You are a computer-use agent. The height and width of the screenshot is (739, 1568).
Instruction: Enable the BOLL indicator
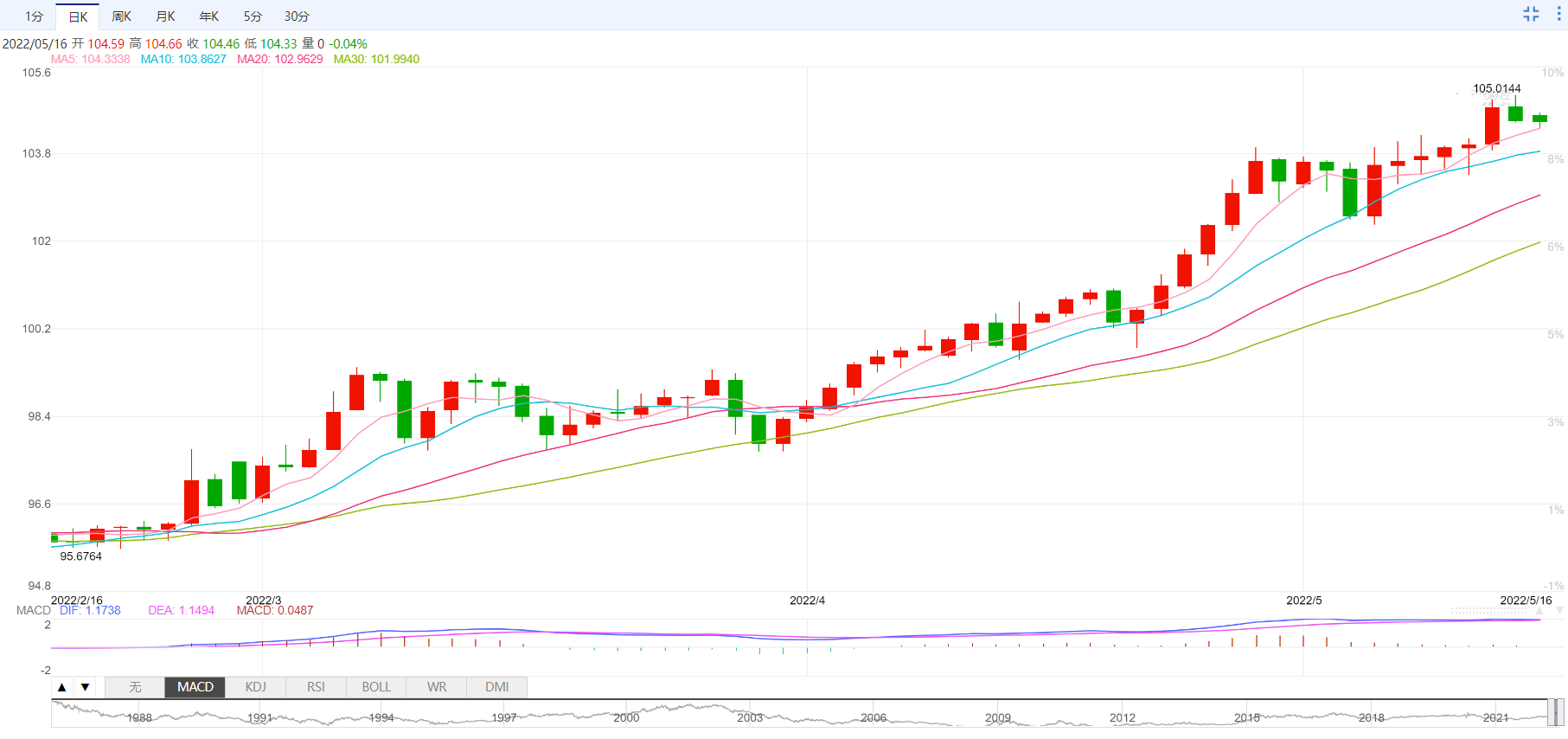pyautogui.click(x=376, y=687)
